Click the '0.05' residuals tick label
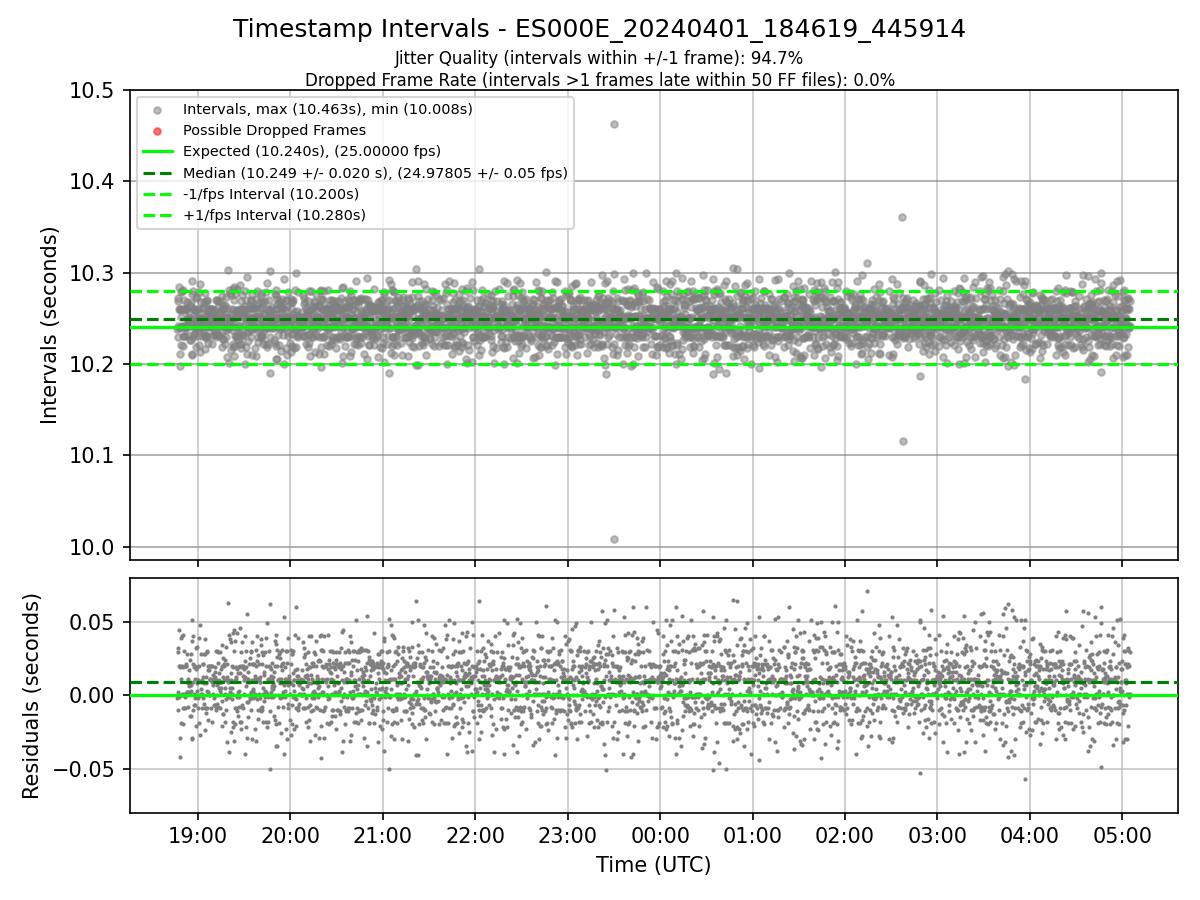 pos(91,622)
